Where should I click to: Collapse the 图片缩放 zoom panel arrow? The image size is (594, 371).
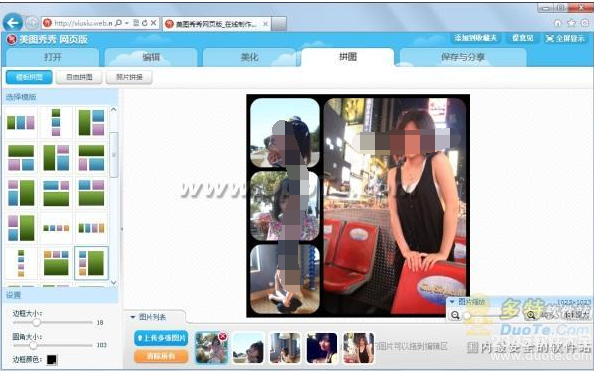(x=452, y=302)
